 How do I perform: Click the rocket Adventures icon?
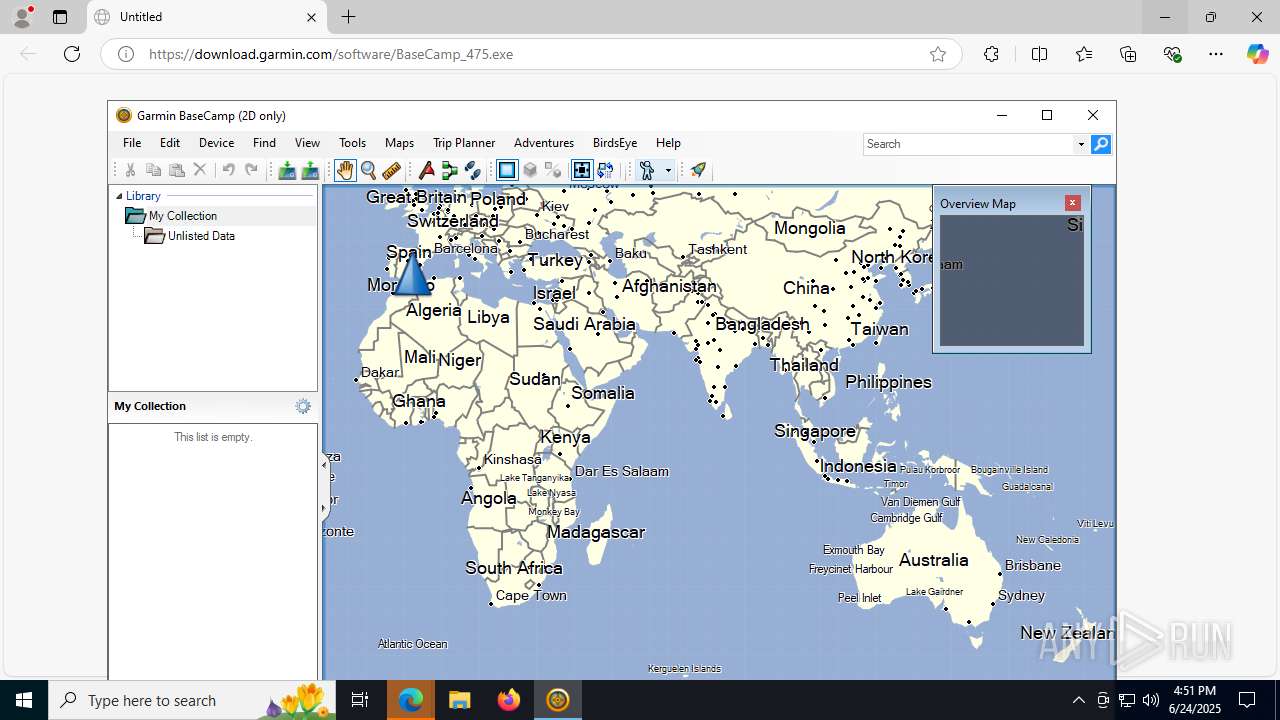click(x=698, y=170)
